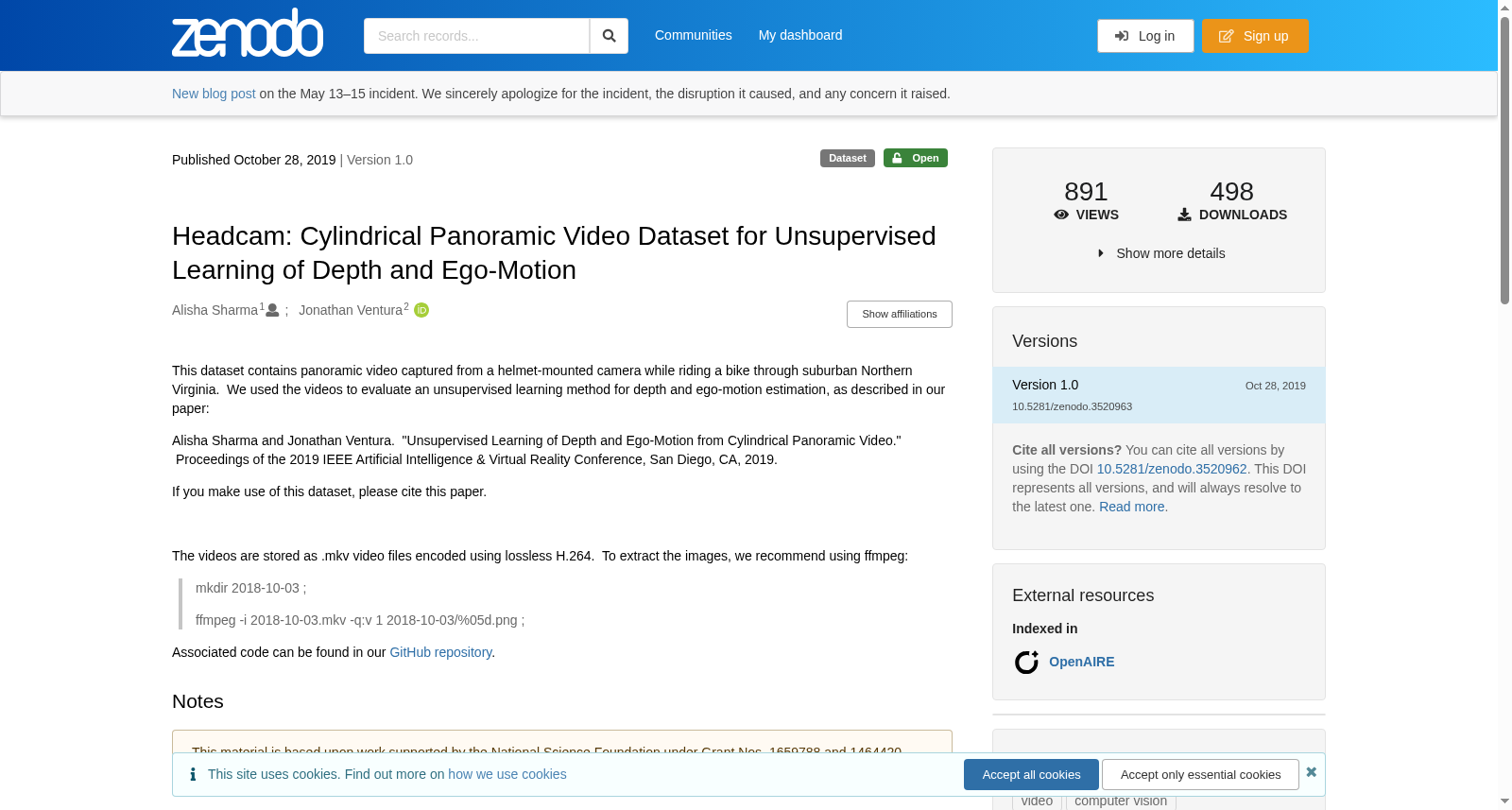Open My dashboard
Screen dimensions: 1512x810
(x=800, y=35)
